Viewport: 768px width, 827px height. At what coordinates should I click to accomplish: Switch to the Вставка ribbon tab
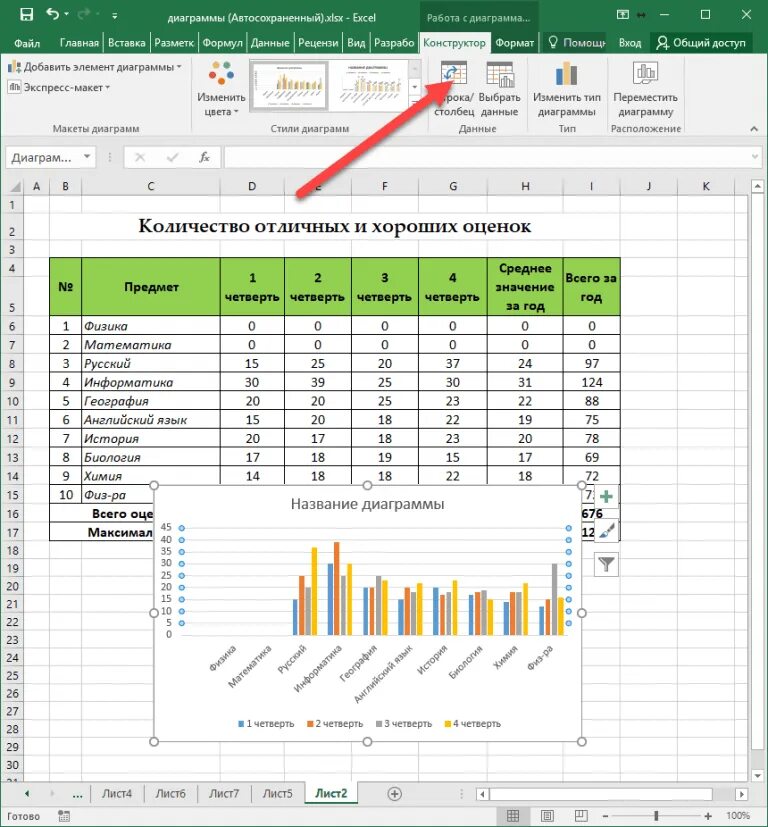tap(127, 43)
